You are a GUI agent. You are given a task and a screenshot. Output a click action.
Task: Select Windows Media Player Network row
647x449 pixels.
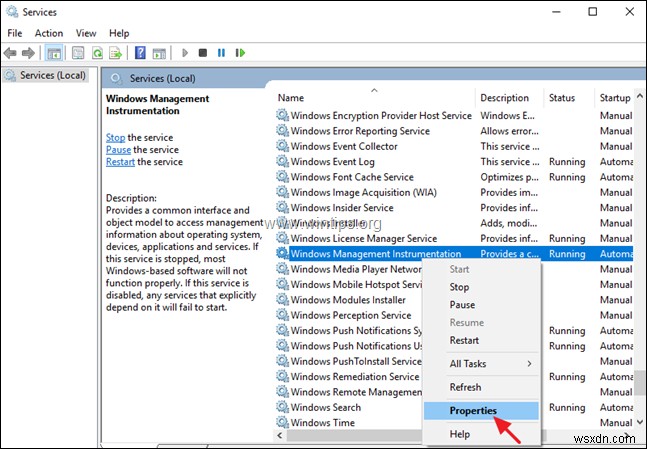(454, 269)
